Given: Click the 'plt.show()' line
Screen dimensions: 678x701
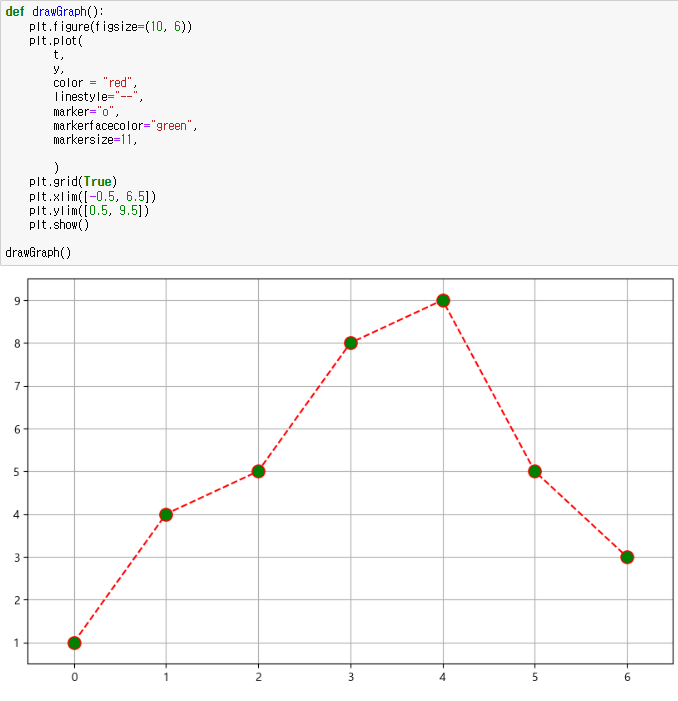Looking at the screenshot, I should pyautogui.click(x=59, y=224).
